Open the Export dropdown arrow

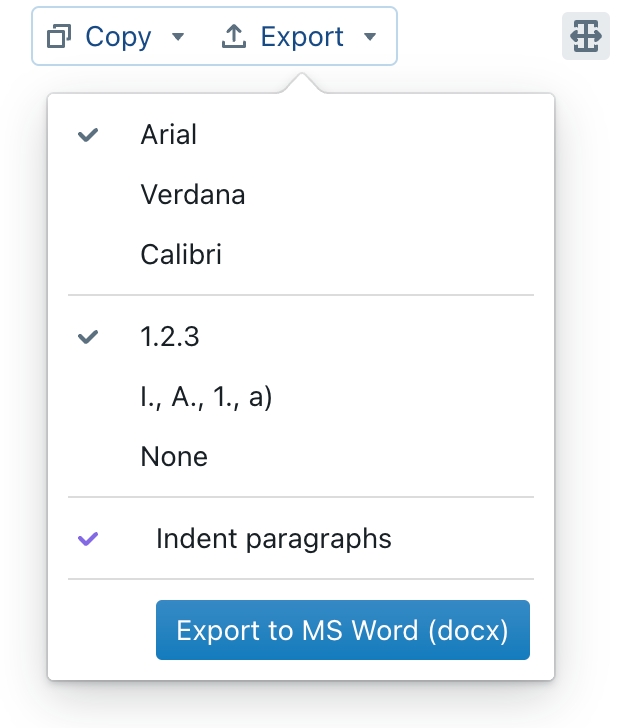pos(370,36)
